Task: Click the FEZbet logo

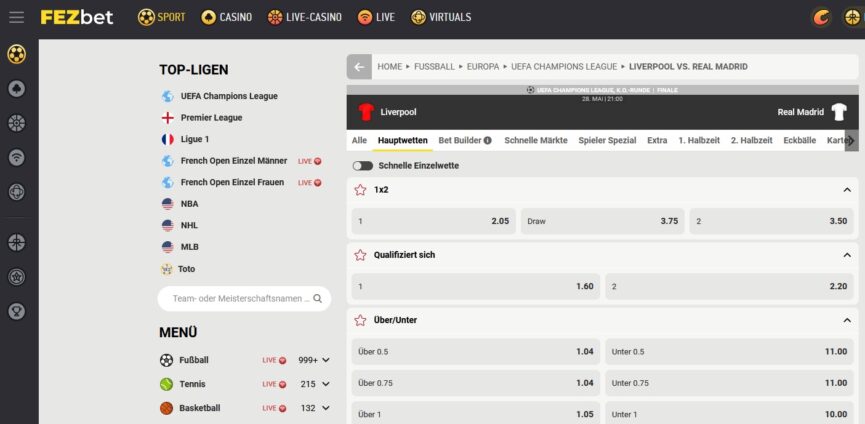Action: click(x=77, y=18)
